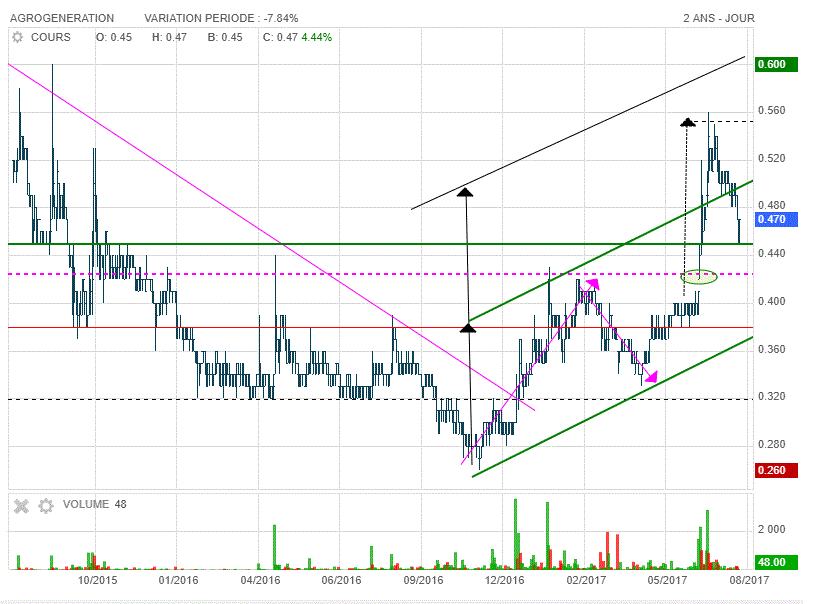814x604 pixels.
Task: Click the closing value C: 0.47
Action: click(280, 37)
